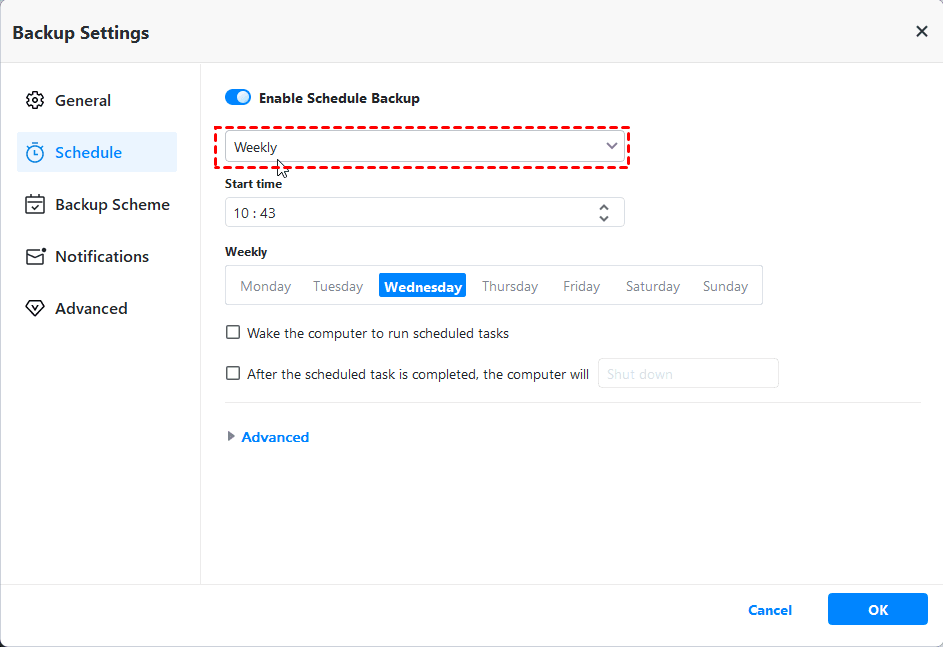
Task: Select Monday as backup day
Action: (x=265, y=286)
